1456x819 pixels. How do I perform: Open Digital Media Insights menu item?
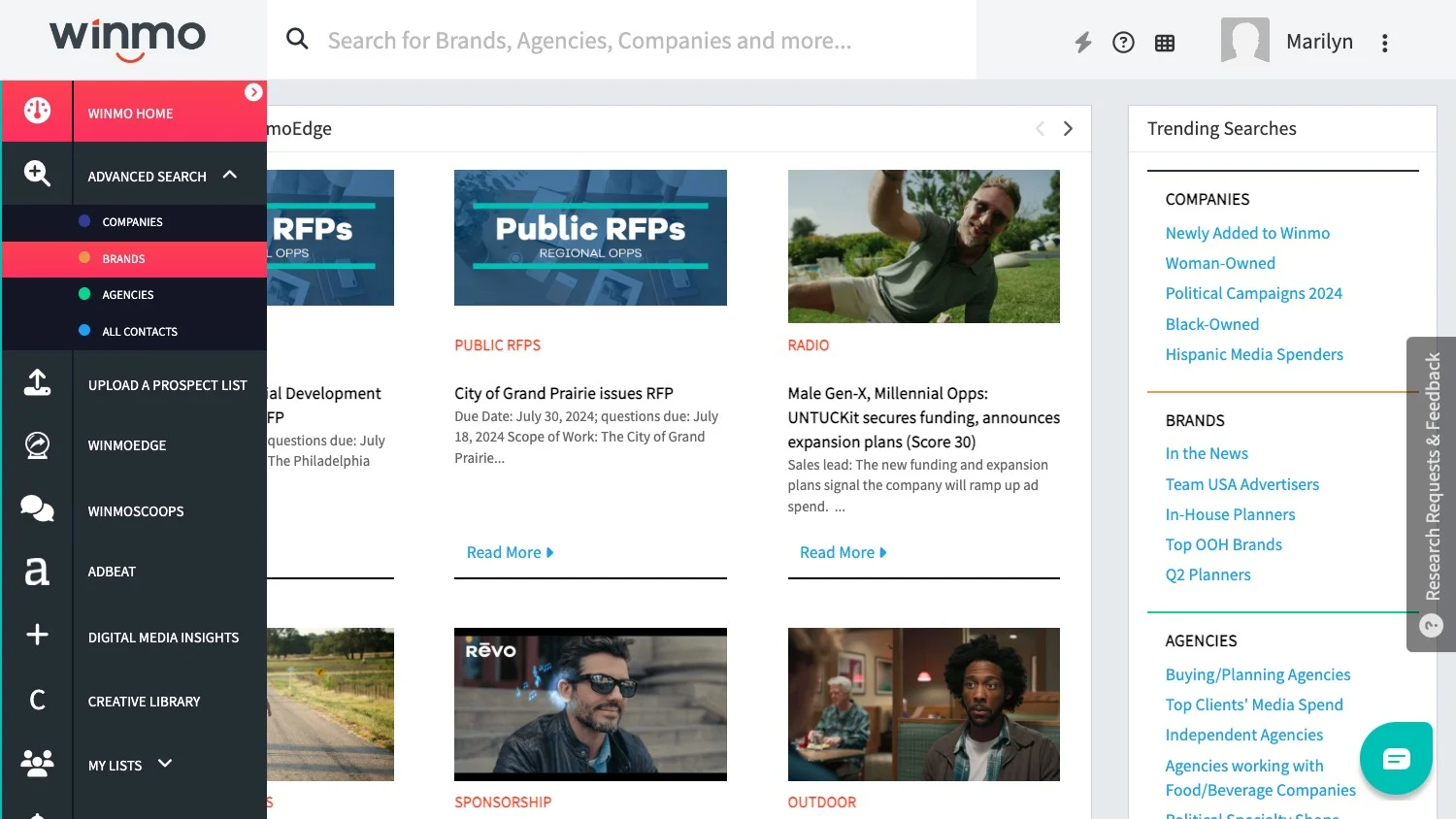pyautogui.click(x=163, y=638)
